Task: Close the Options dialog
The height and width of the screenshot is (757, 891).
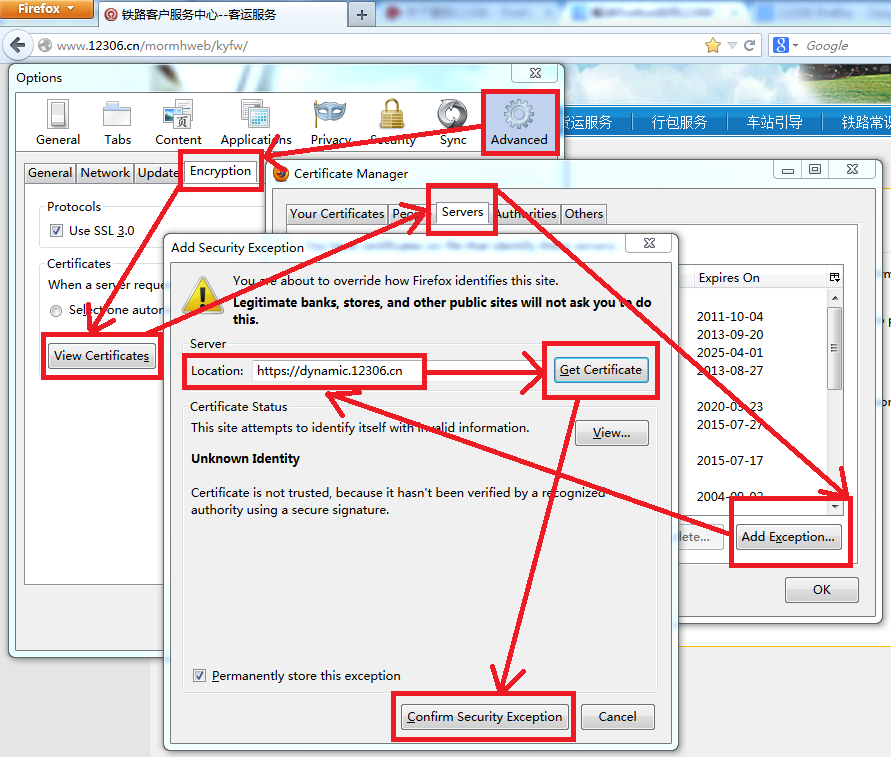Action: 535,73
